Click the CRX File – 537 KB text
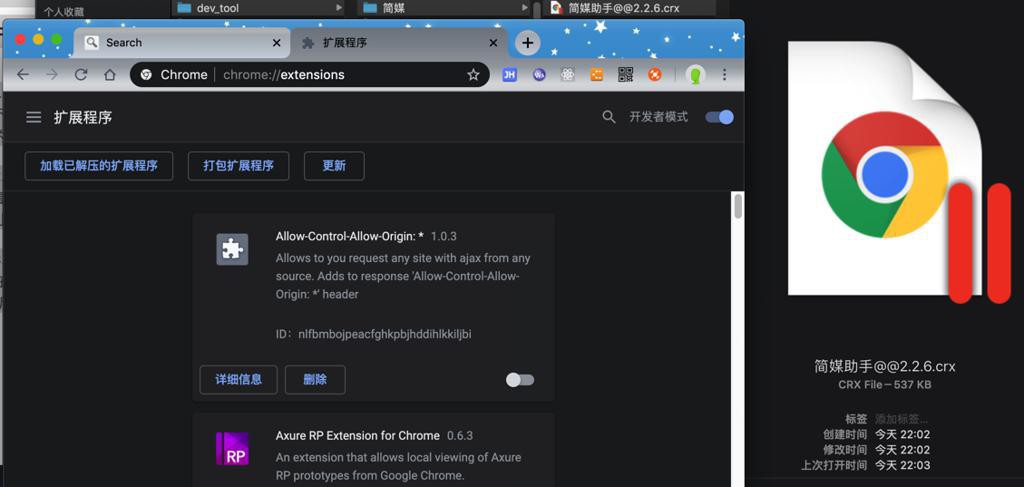 885,385
